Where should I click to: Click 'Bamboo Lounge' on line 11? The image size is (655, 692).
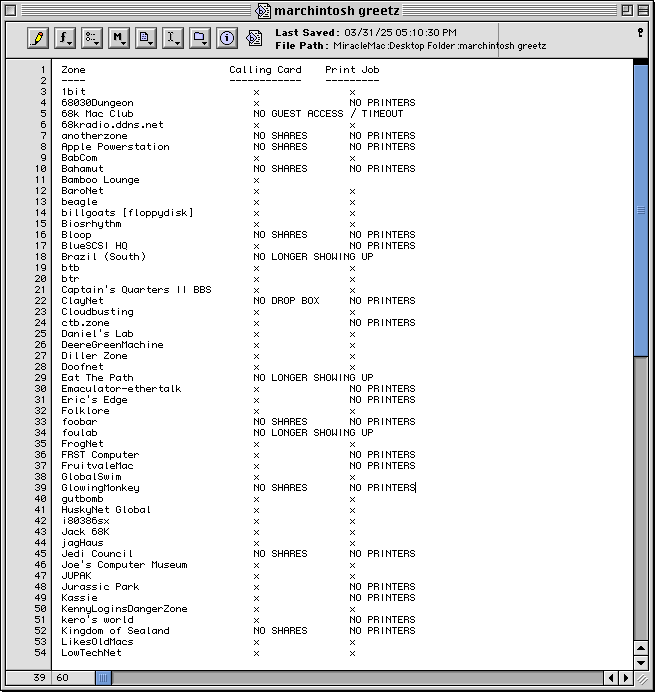pos(100,180)
